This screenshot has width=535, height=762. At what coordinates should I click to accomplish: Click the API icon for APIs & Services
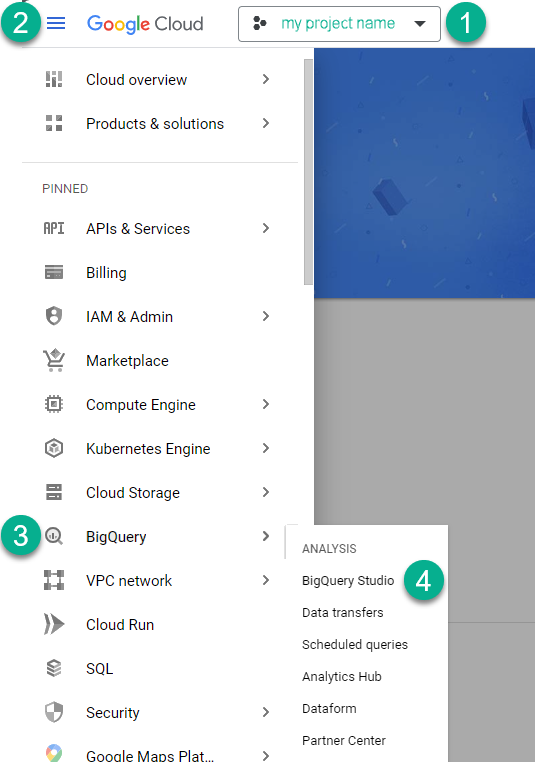click(x=54, y=228)
